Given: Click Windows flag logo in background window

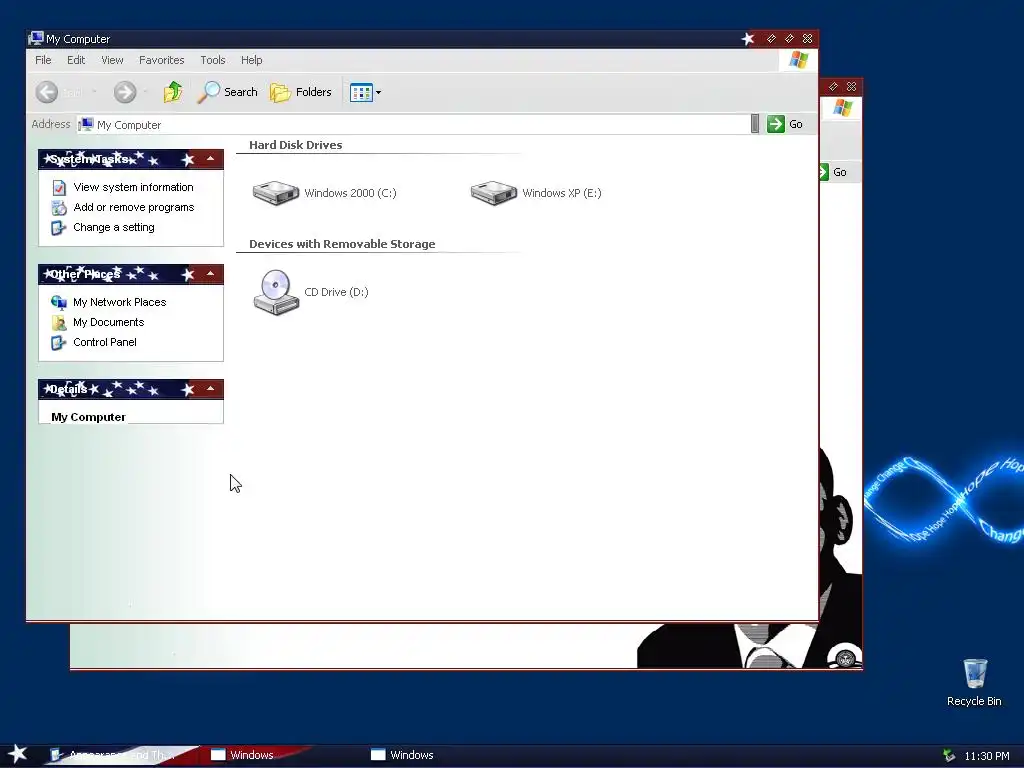Looking at the screenshot, I should click(x=842, y=108).
